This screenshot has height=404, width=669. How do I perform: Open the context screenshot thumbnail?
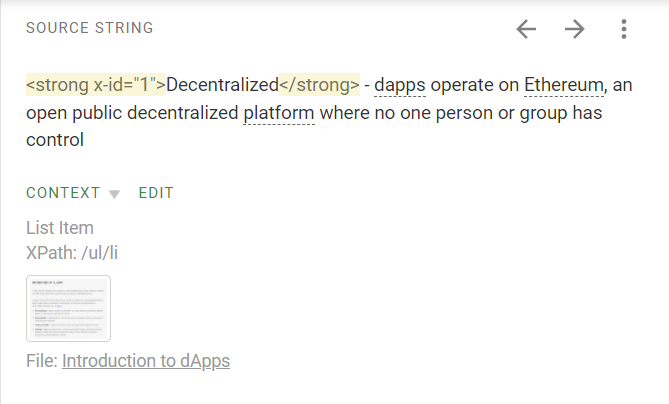click(x=68, y=309)
